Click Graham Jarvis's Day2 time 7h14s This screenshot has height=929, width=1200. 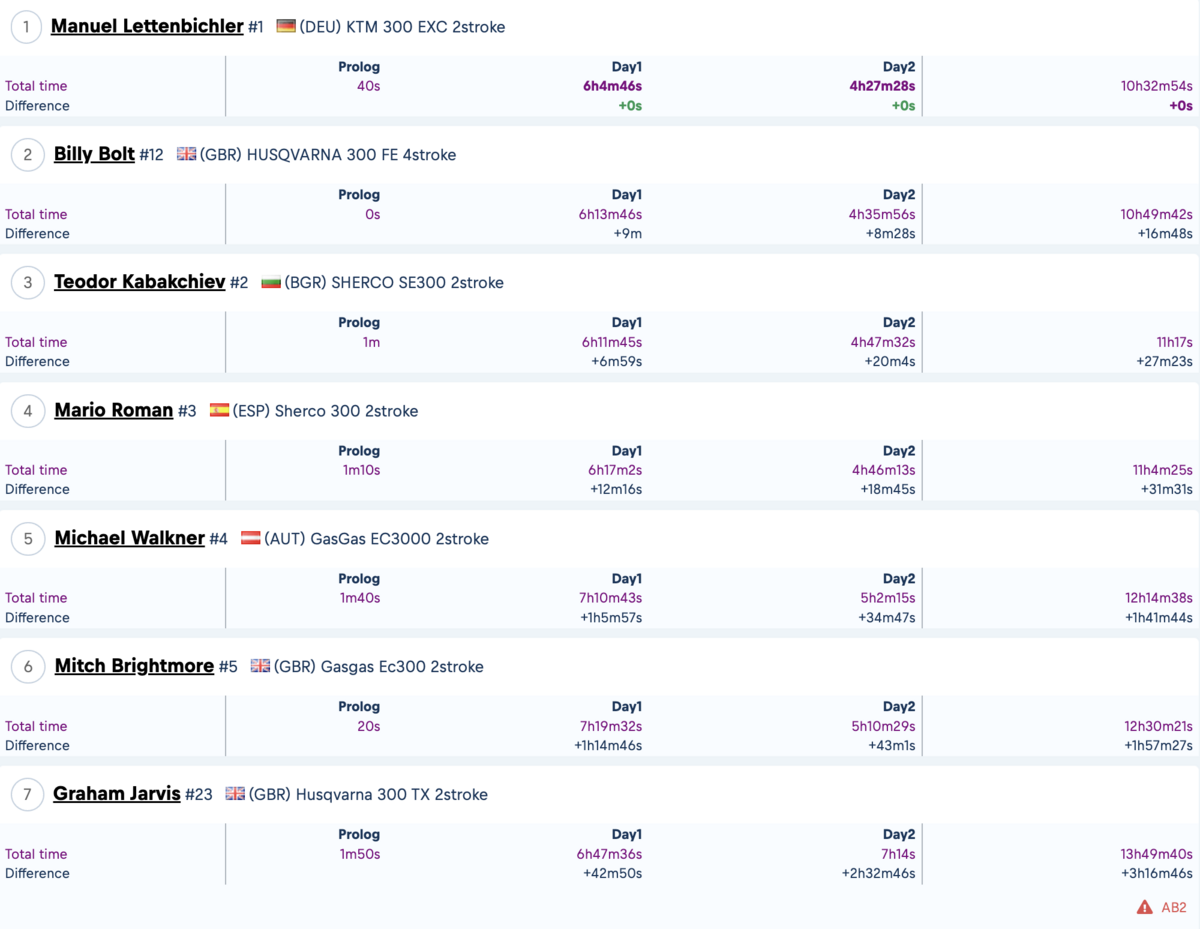click(x=898, y=854)
